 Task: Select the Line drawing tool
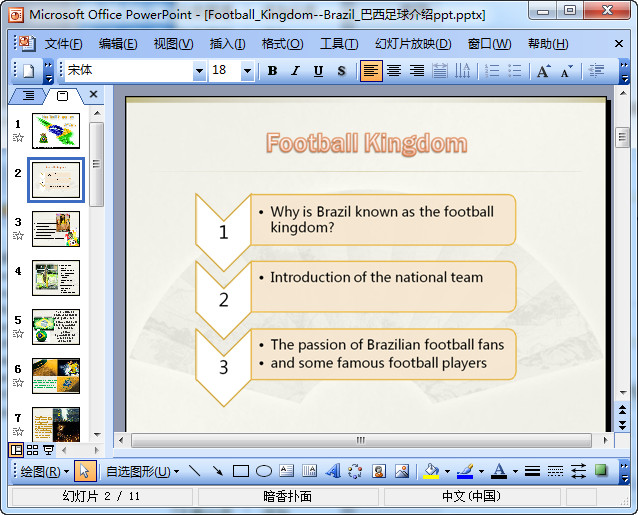pyautogui.click(x=195, y=471)
